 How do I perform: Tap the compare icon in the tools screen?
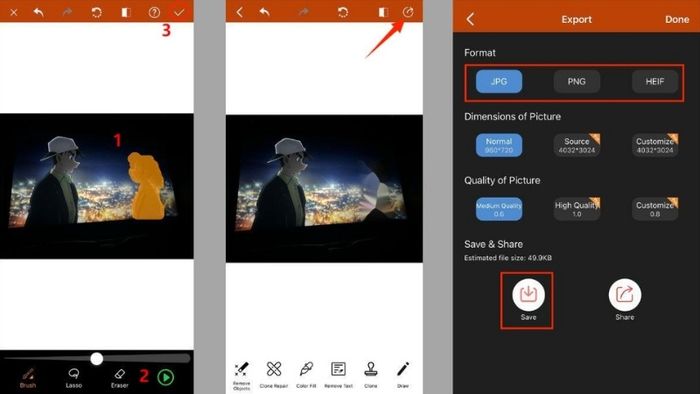[383, 12]
